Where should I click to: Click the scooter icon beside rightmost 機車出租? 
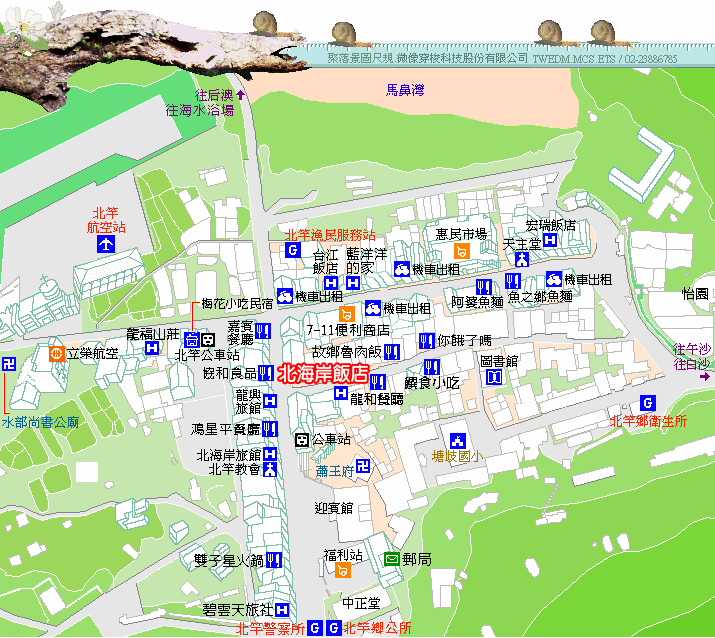click(554, 279)
